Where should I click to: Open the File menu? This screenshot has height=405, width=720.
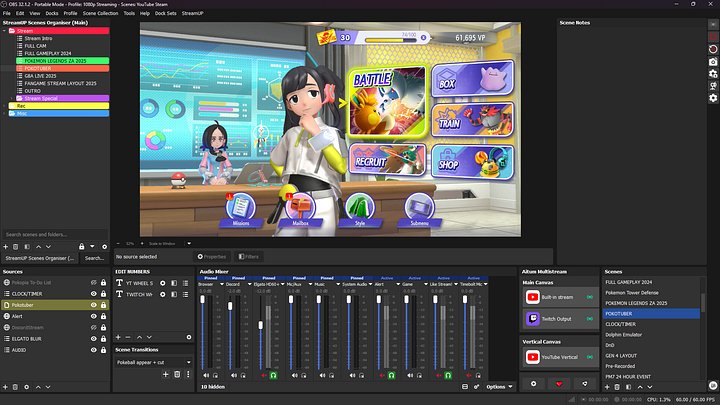click(x=6, y=13)
